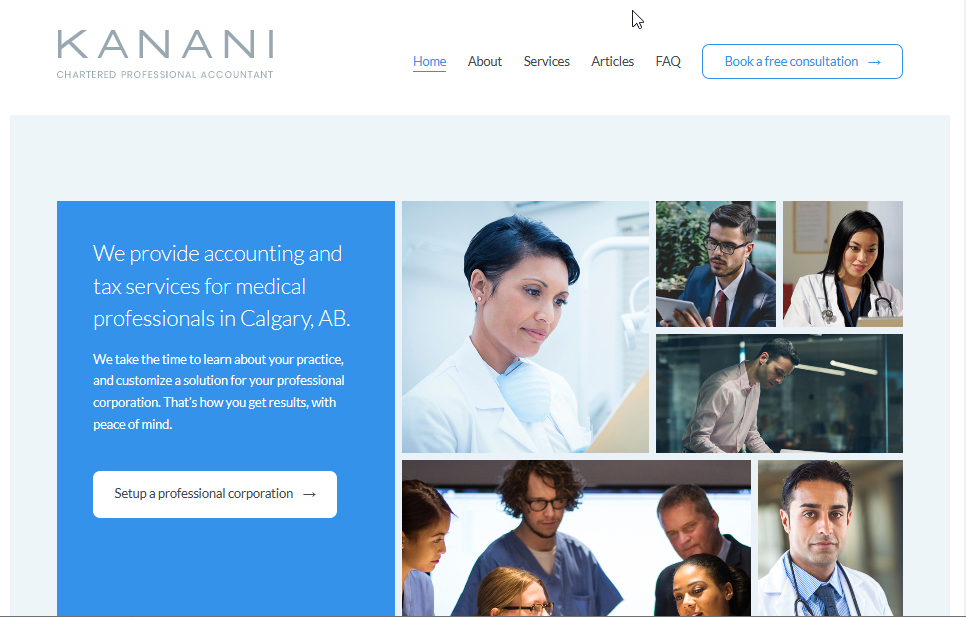Click the arrow icon in Setup button

click(309, 494)
